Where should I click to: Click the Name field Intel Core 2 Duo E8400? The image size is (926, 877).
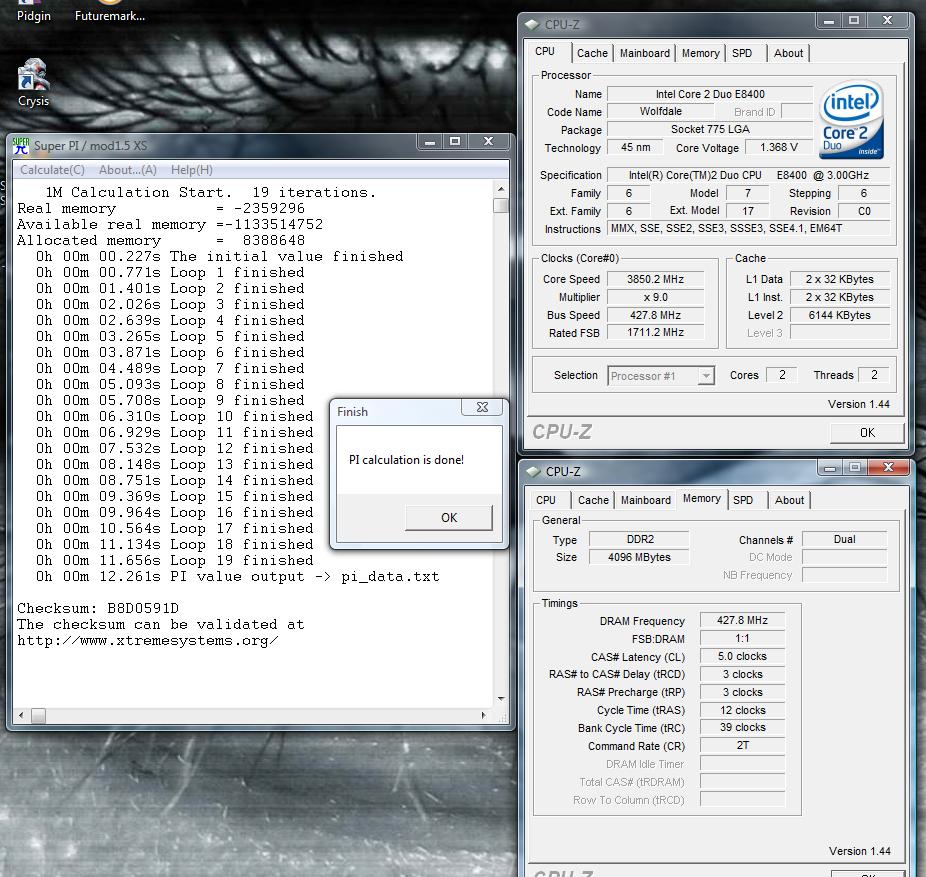click(x=710, y=94)
